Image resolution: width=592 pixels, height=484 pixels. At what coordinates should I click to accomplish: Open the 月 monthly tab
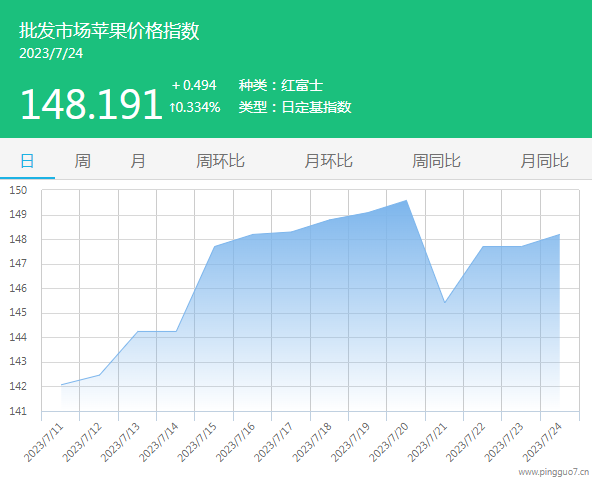click(137, 161)
